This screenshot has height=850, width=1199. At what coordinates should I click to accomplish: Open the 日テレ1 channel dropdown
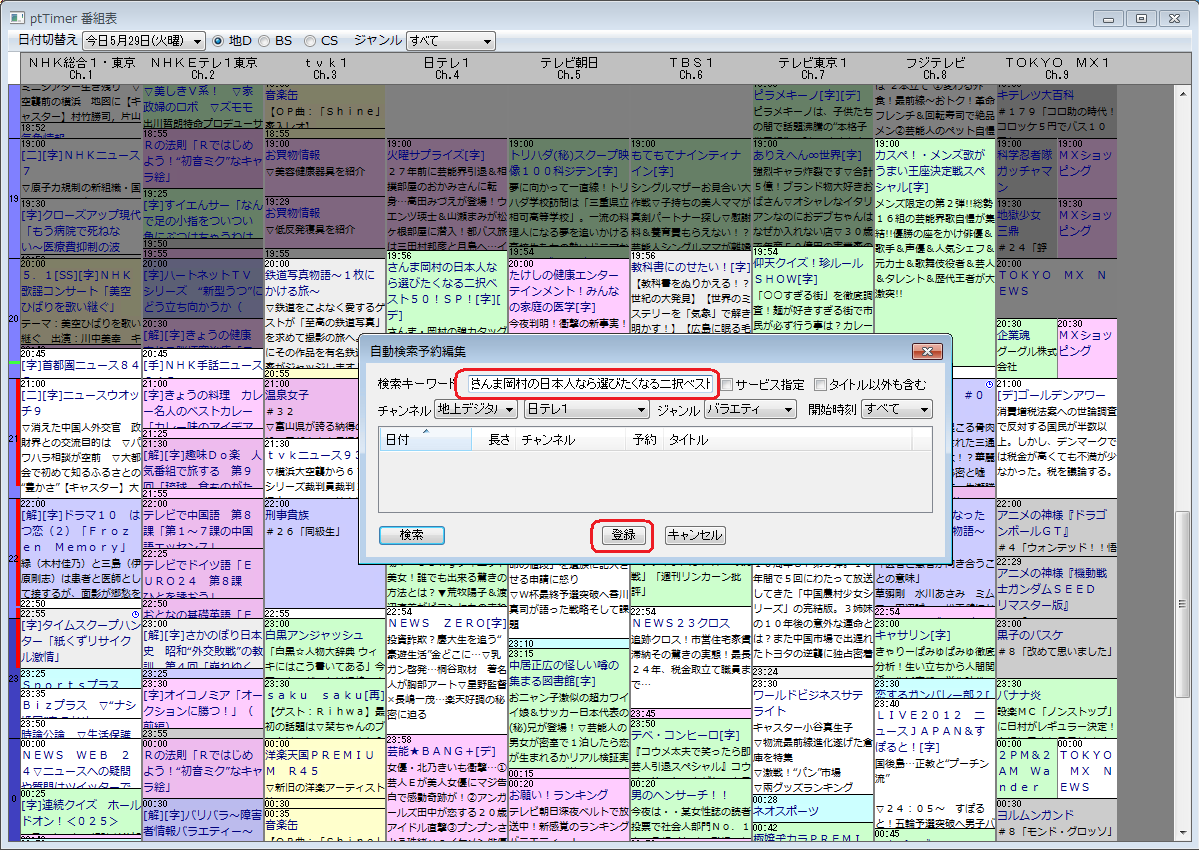click(x=586, y=409)
